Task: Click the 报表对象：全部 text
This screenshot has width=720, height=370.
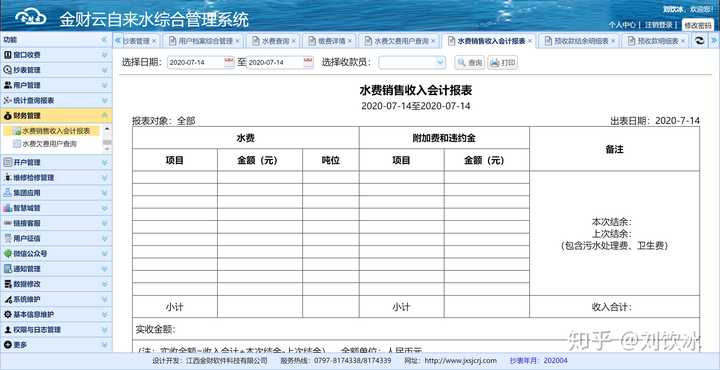Action: click(x=164, y=121)
